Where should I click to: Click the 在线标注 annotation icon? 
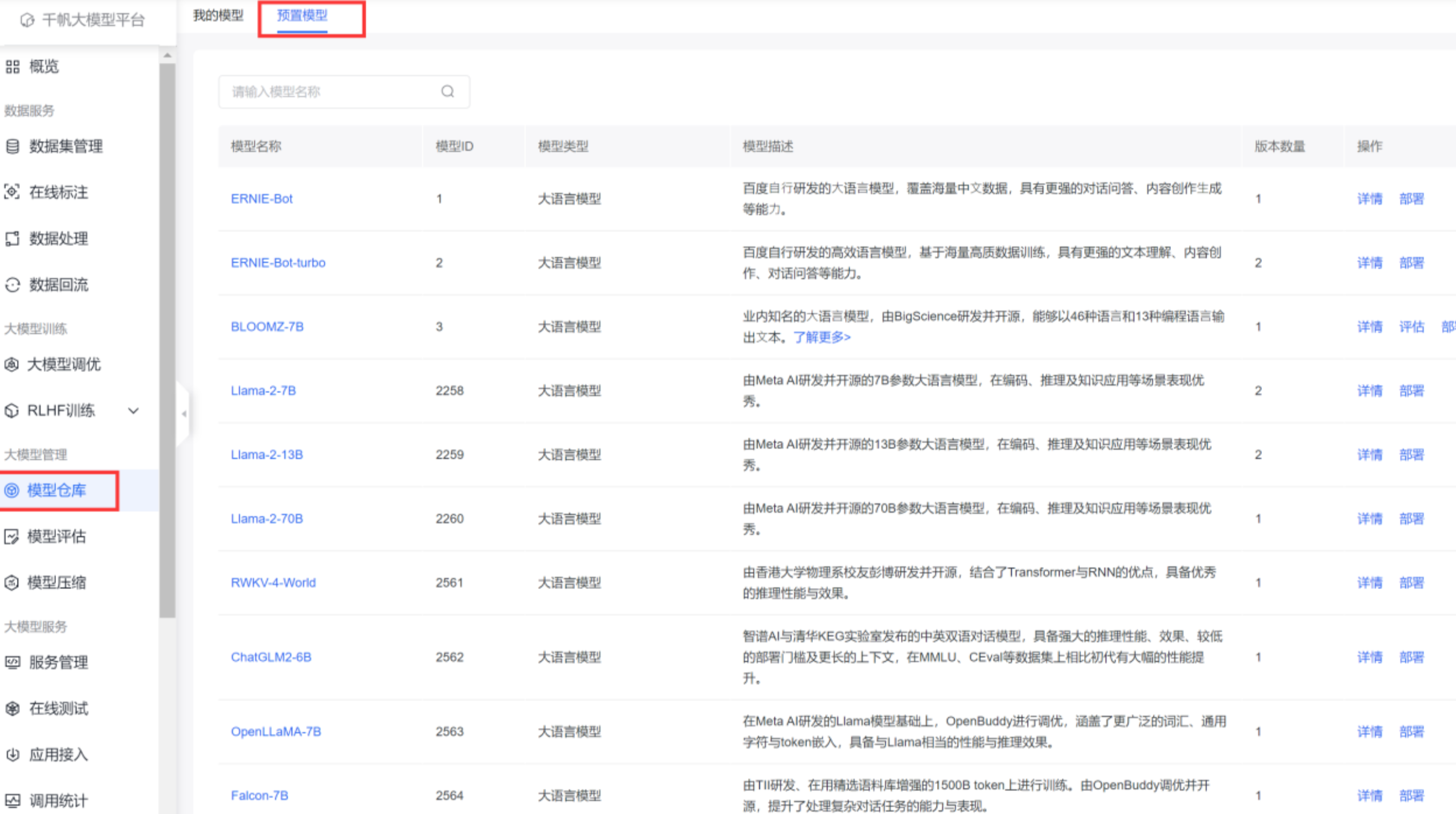tap(13, 192)
